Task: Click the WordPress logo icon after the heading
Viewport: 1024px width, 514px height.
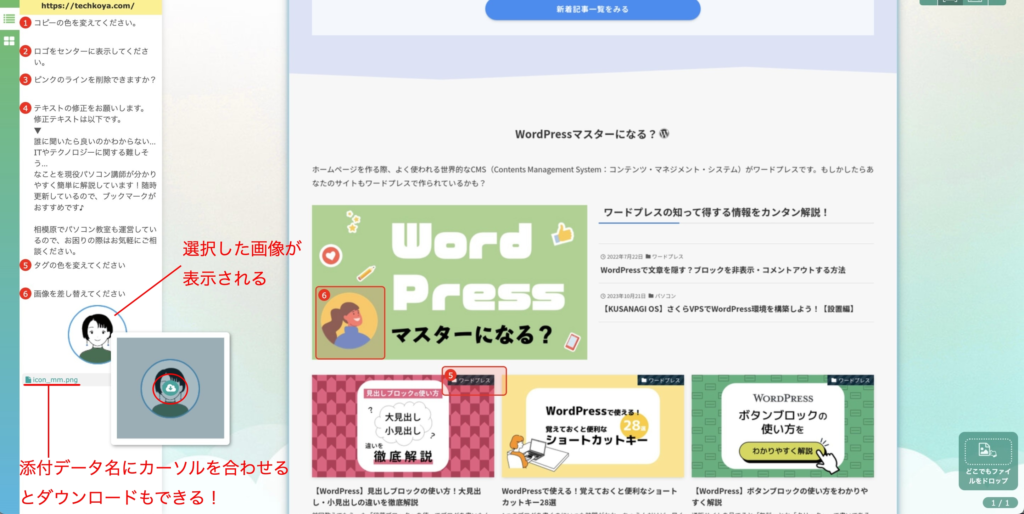Action: point(665,134)
